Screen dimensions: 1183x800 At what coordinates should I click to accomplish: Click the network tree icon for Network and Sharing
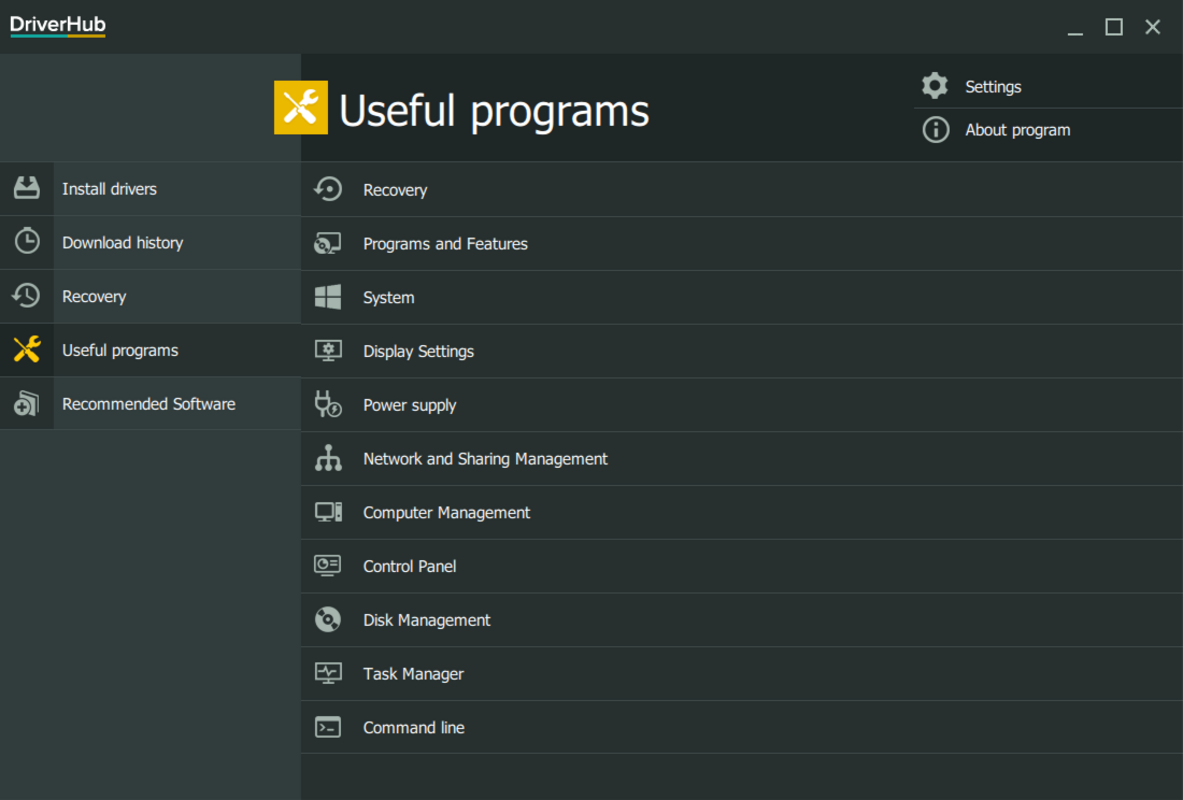[327, 458]
